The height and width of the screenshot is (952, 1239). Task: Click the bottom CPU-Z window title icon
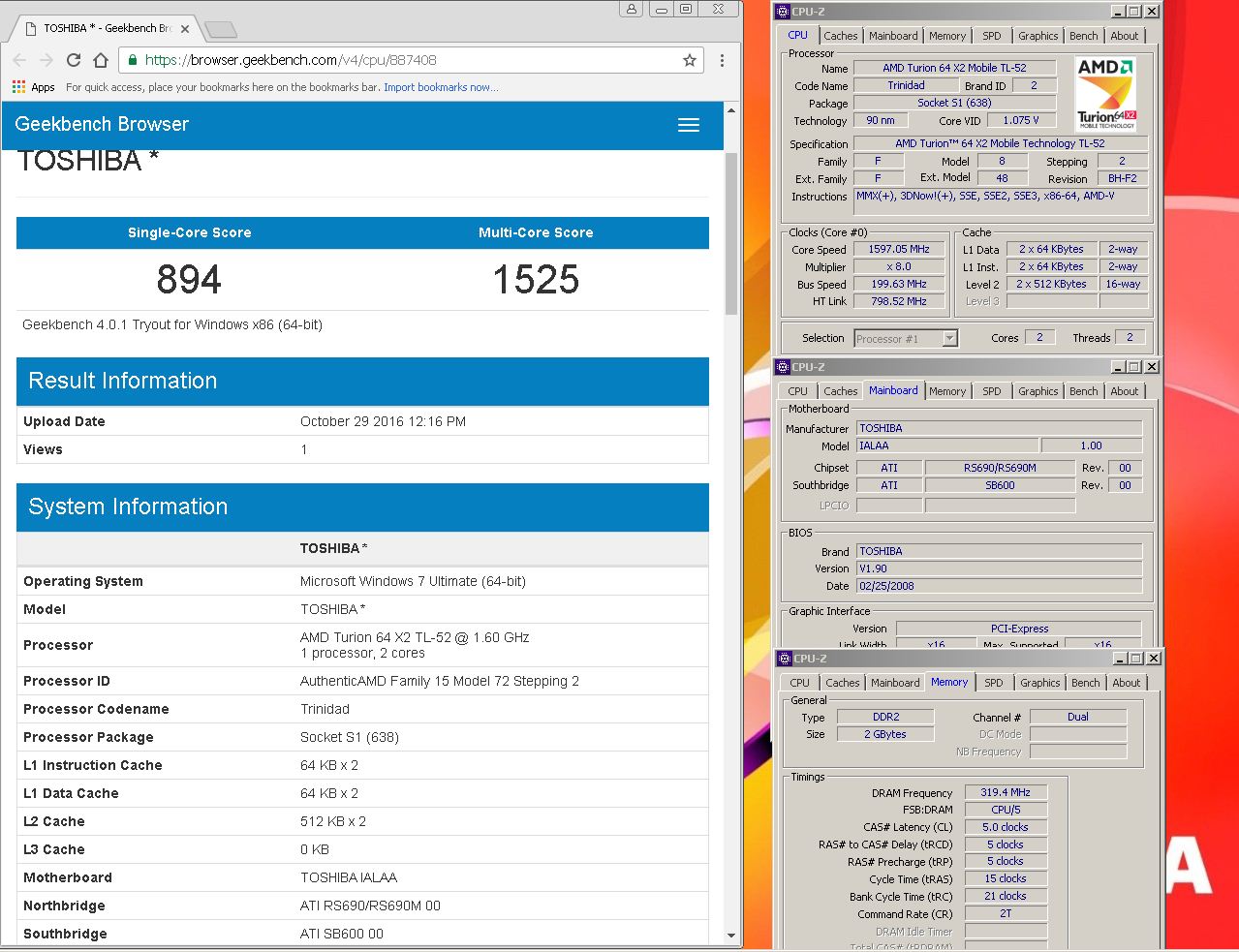coord(785,659)
